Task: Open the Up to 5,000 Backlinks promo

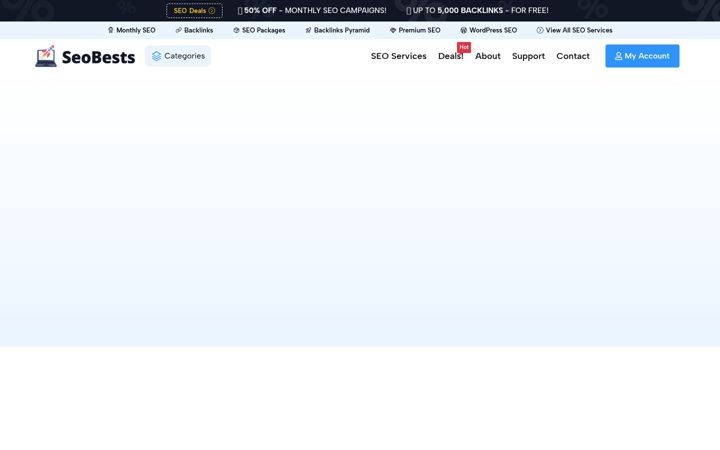Action: [478, 11]
